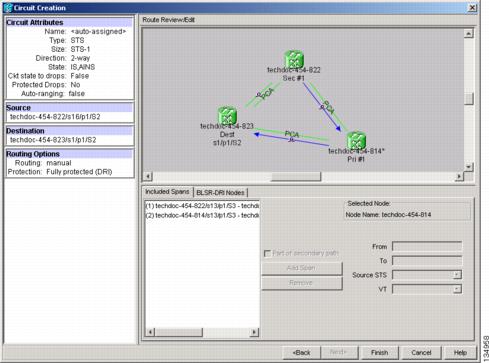Open the Source STS dropdown
This screenshot has width=489, height=363.
click(x=457, y=275)
